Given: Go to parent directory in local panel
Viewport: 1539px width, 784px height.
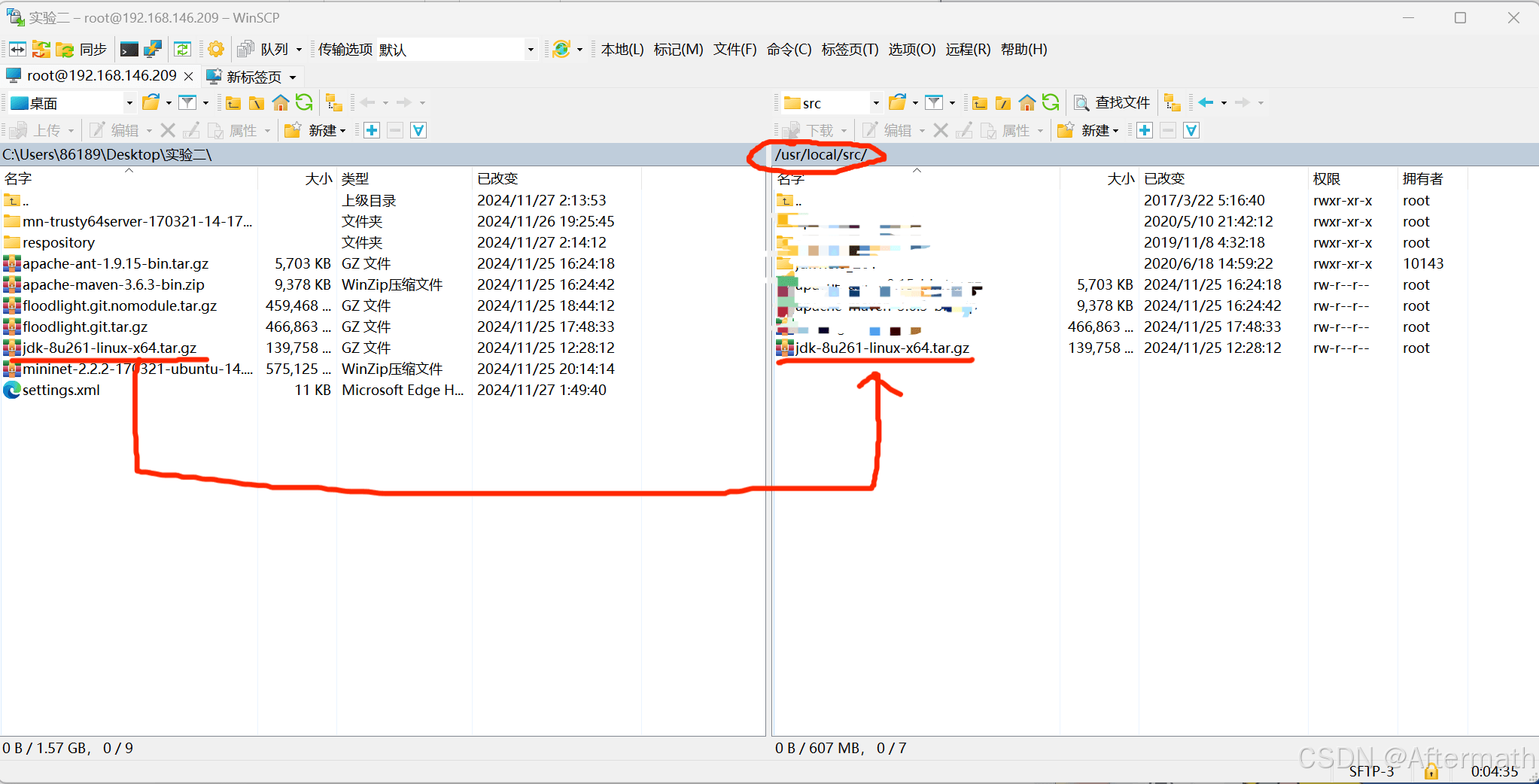Looking at the screenshot, I should 233,102.
